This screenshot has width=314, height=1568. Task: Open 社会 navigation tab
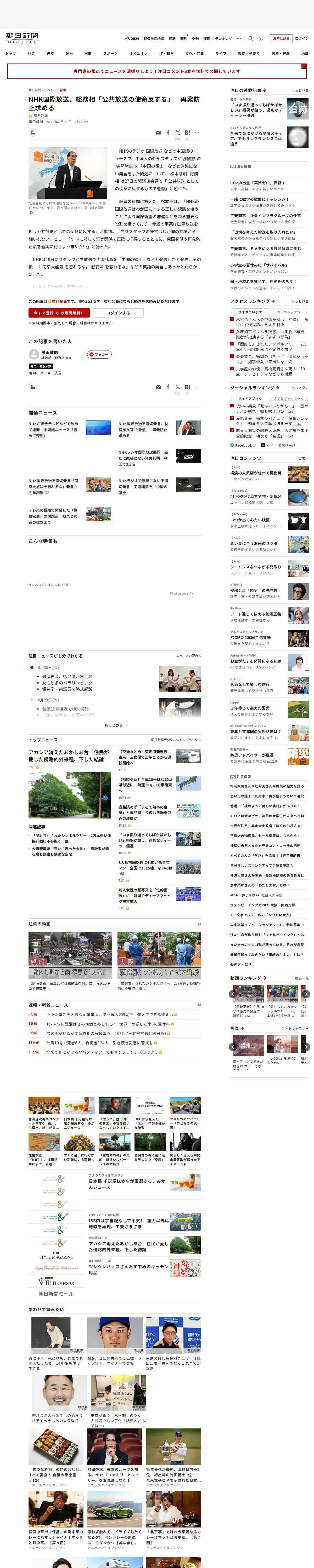click(x=31, y=54)
